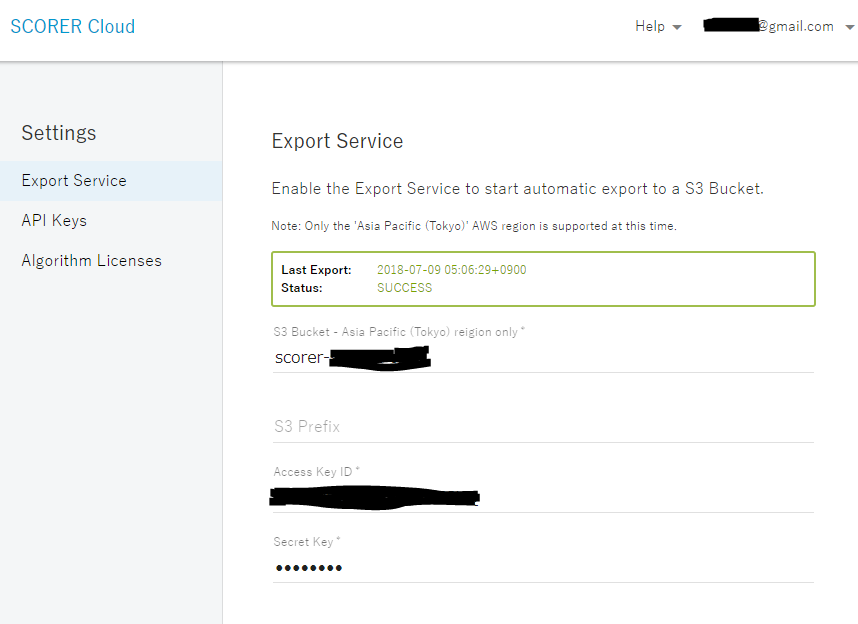Screen dimensions: 858x624
Task: Click the Help dropdown arrow
Action: (677, 27)
